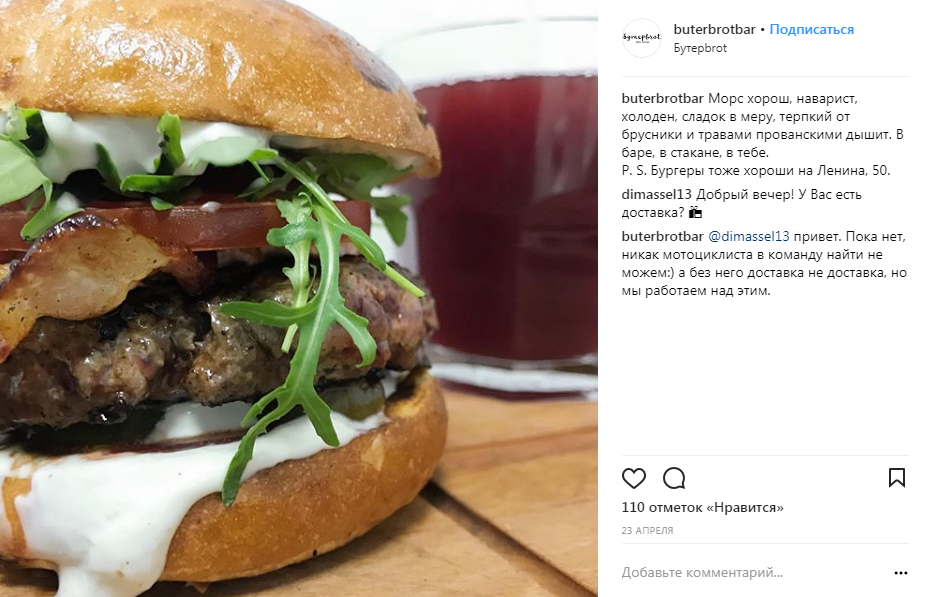Open buterbrotbar username in header
Screen dimensions: 930x597
coord(714,30)
